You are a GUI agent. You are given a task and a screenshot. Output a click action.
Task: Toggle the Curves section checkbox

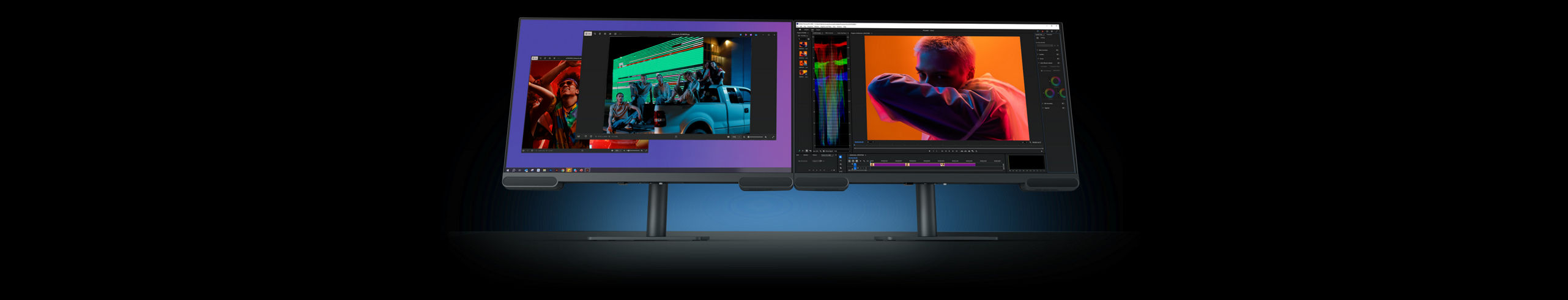[1058, 59]
